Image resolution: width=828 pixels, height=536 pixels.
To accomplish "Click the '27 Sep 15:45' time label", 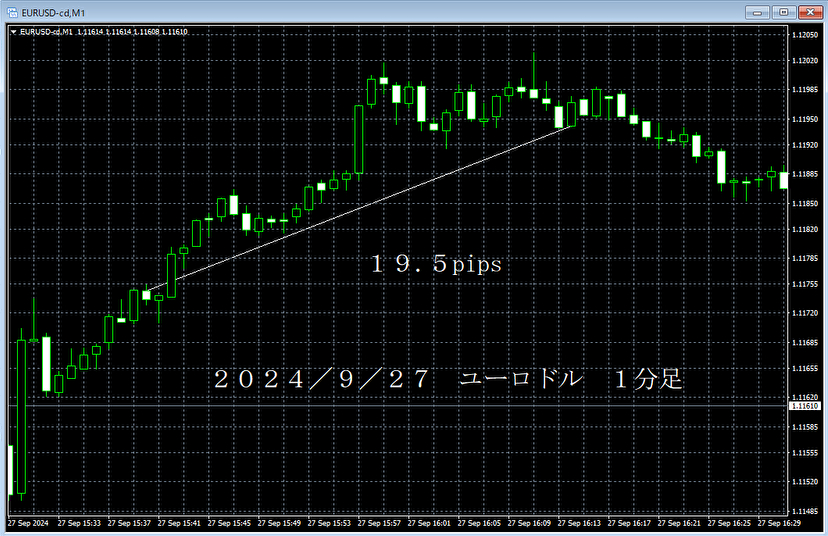I will (229, 523).
